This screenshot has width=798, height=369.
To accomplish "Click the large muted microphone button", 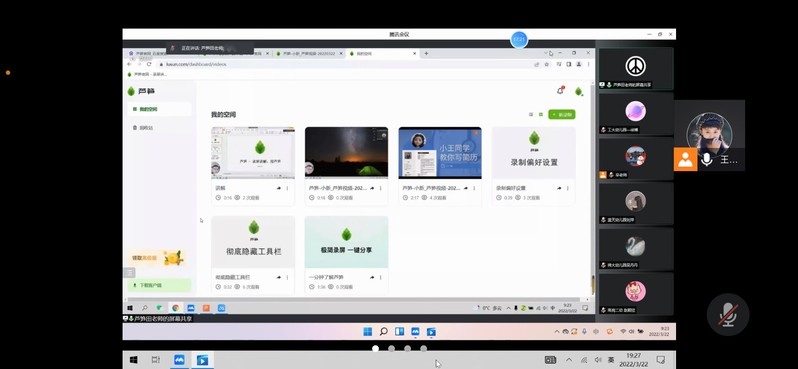I will (x=728, y=314).
